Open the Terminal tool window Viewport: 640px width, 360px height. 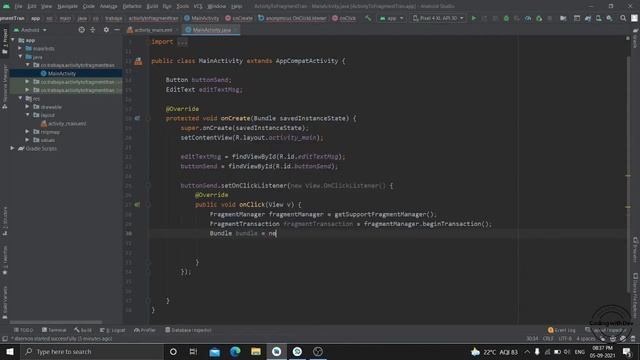pos(54,330)
